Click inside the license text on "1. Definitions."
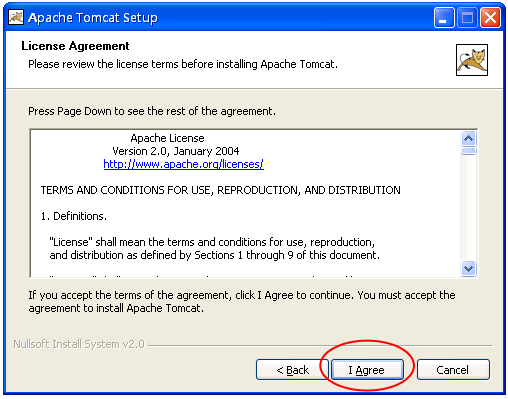This screenshot has width=508, height=399. (x=74, y=216)
